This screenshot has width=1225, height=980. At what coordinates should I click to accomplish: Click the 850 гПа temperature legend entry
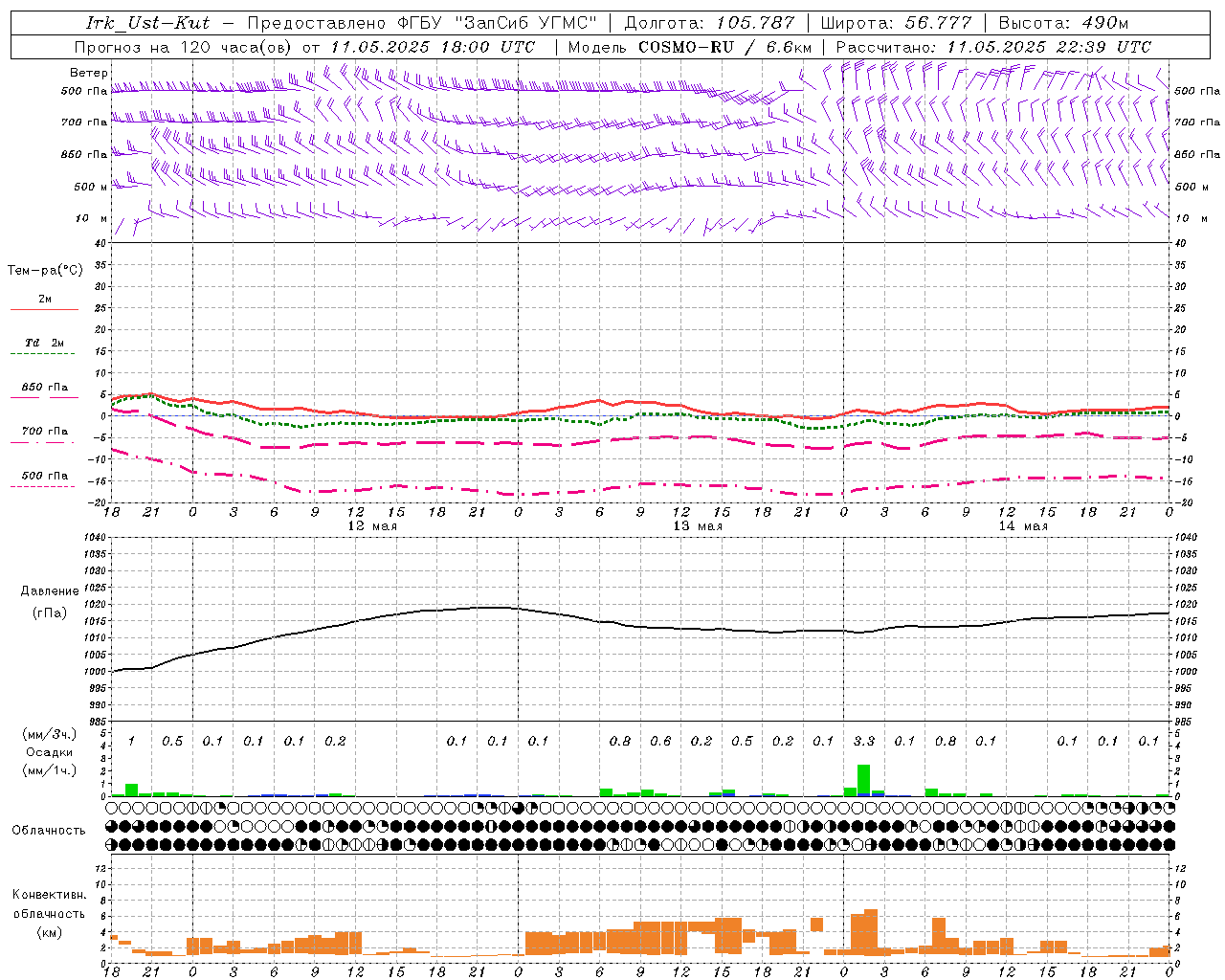tap(44, 388)
